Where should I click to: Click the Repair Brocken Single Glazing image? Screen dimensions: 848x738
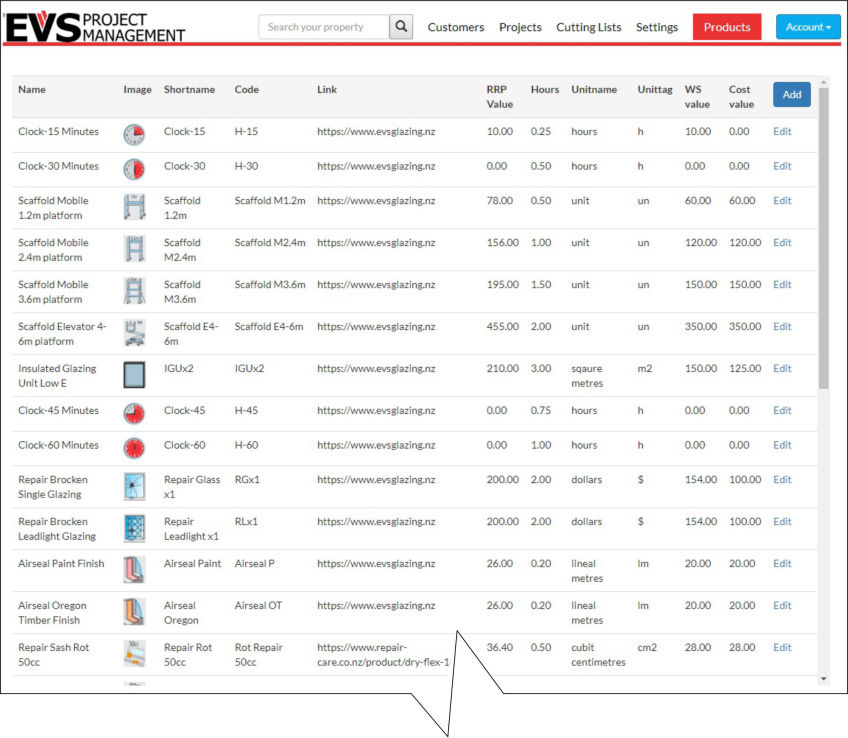pyautogui.click(x=134, y=486)
